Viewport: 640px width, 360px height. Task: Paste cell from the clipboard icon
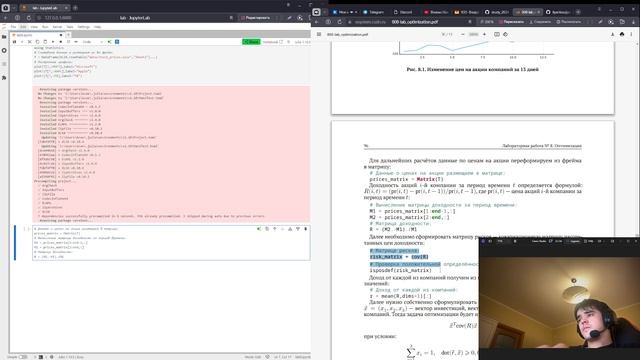click(45, 42)
